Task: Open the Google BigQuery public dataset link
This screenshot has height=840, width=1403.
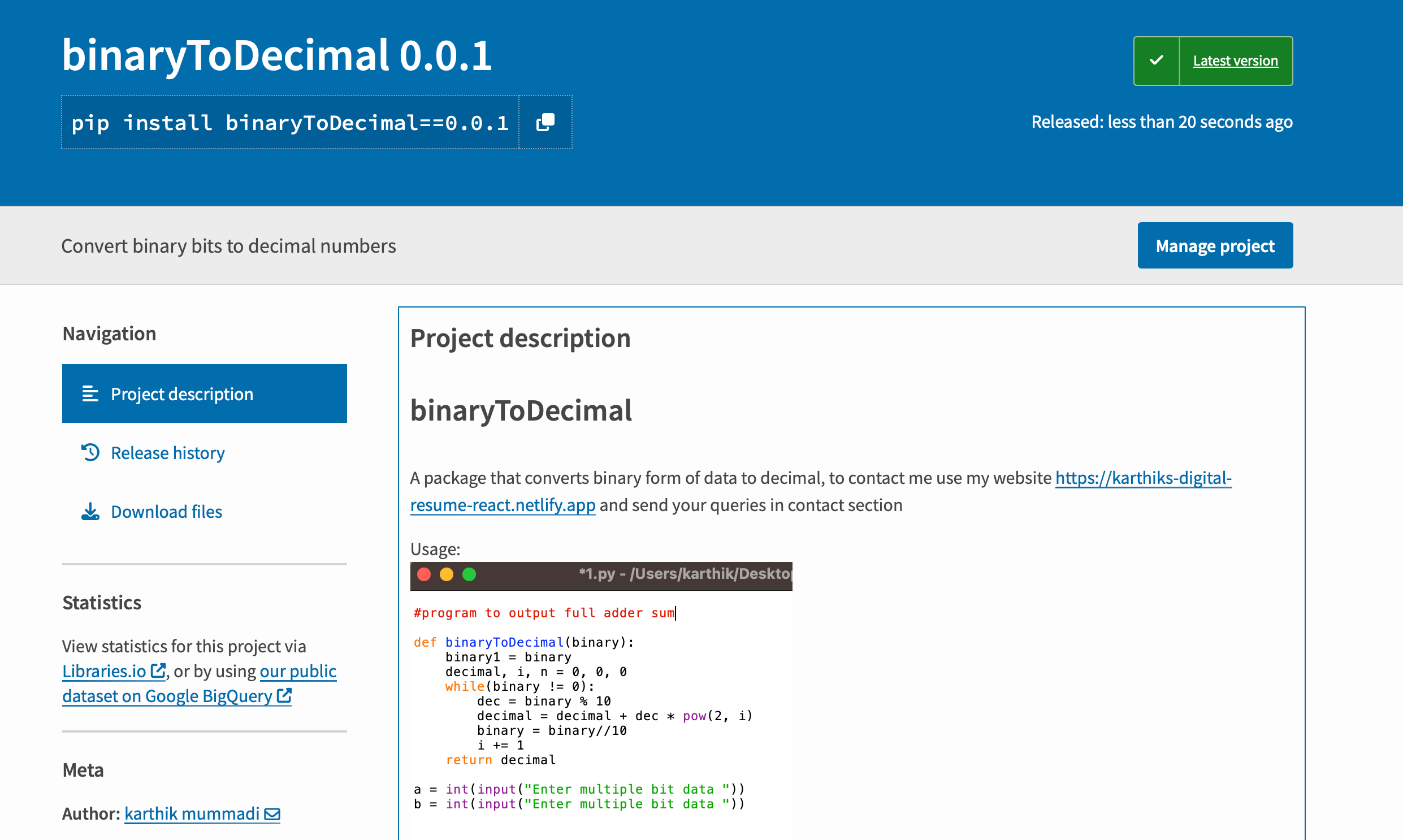Action: (199, 683)
